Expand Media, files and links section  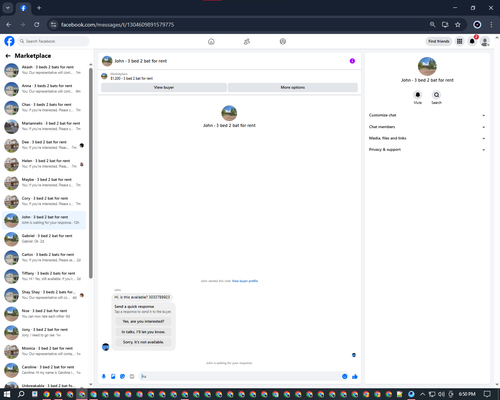(x=427, y=138)
